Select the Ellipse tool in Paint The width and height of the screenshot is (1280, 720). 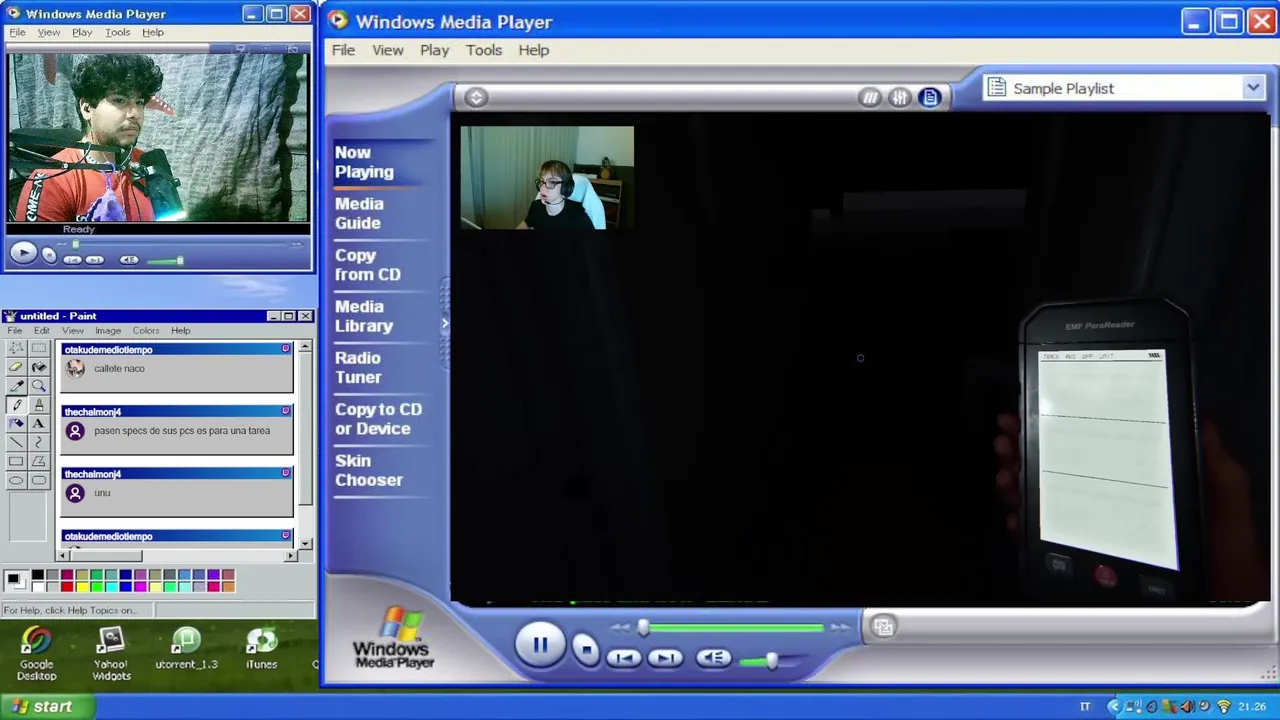17,480
